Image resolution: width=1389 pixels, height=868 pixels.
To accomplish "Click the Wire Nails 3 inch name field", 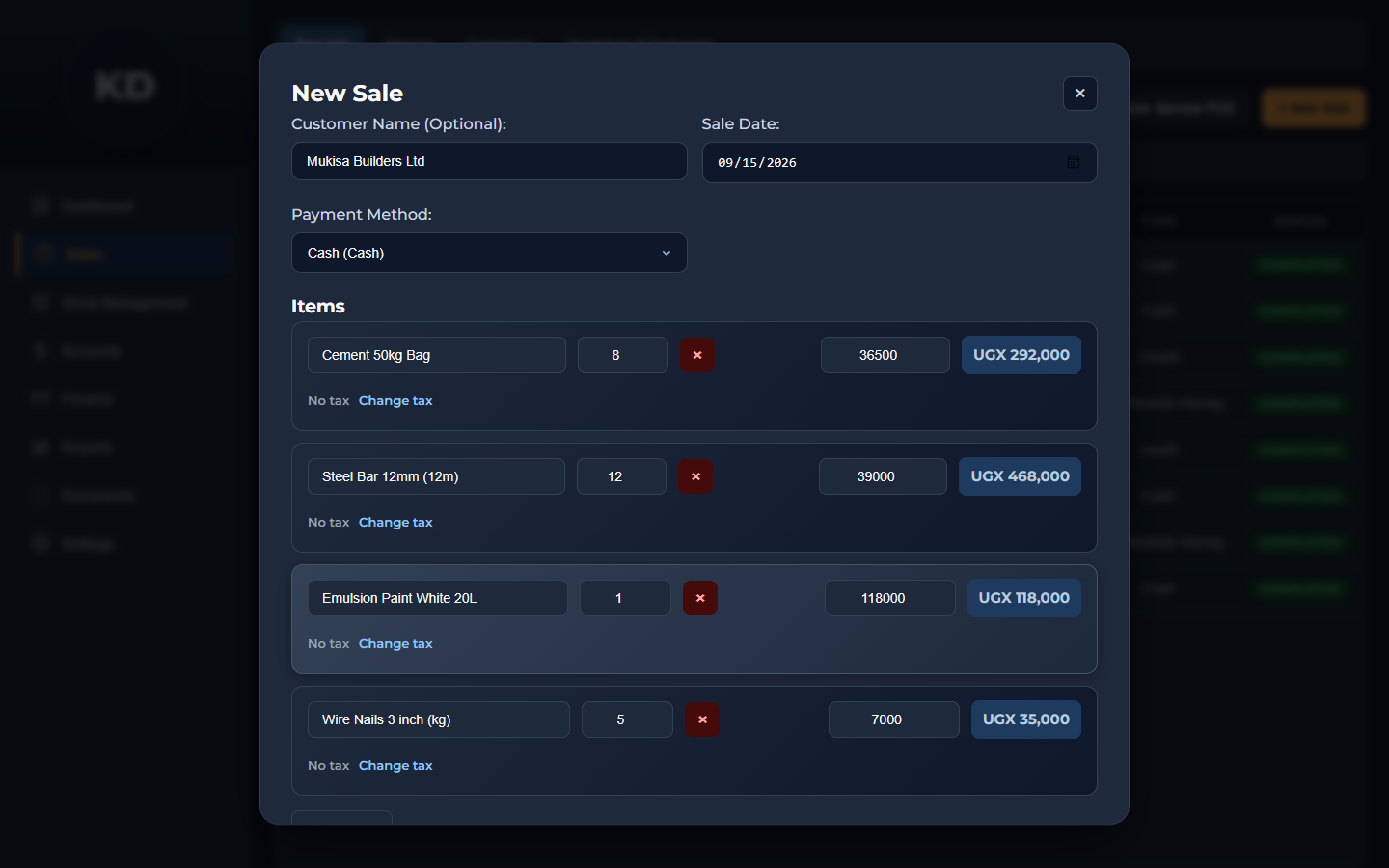I will (x=438, y=719).
